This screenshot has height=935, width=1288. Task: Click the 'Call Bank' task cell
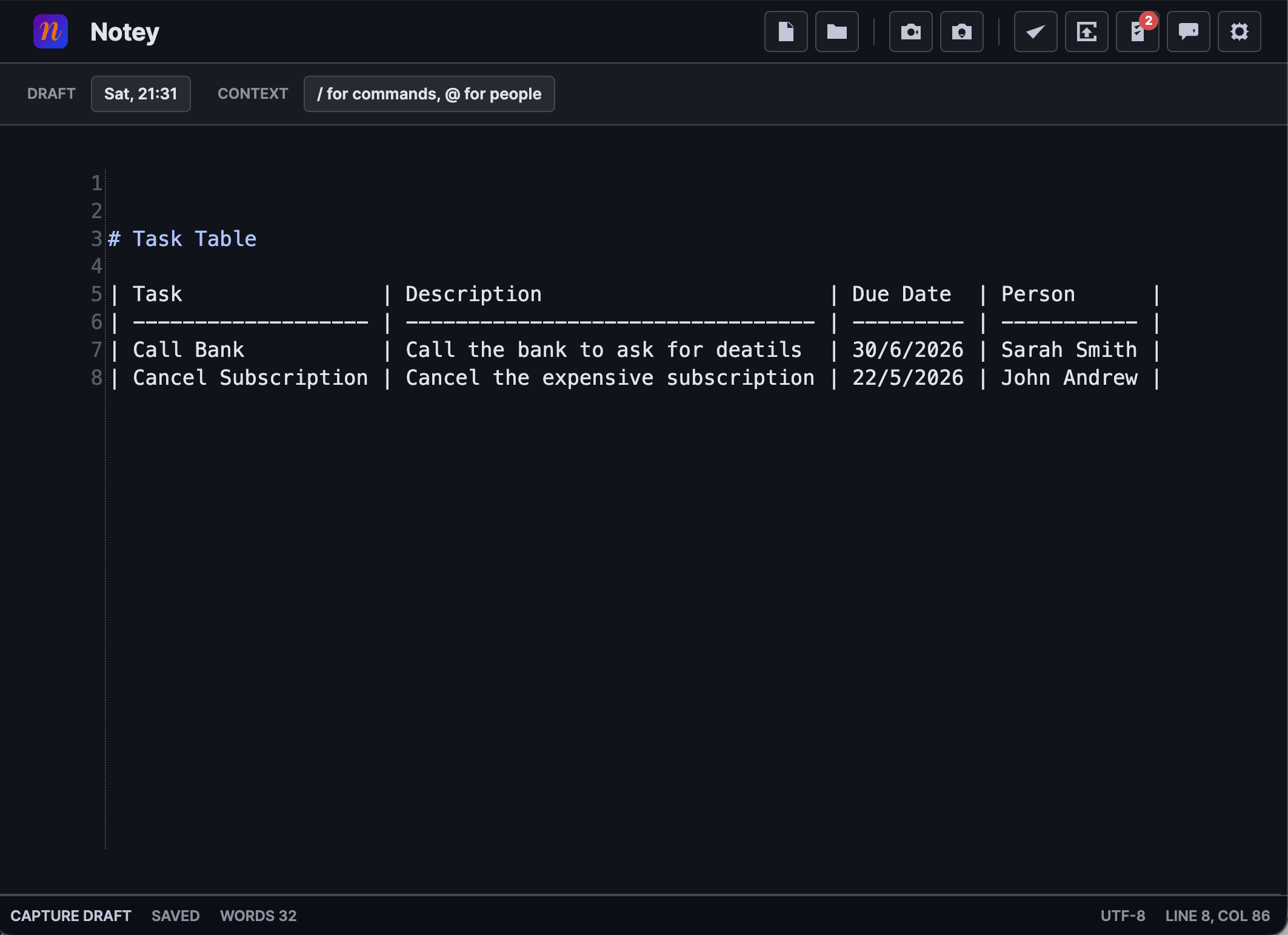[189, 350]
